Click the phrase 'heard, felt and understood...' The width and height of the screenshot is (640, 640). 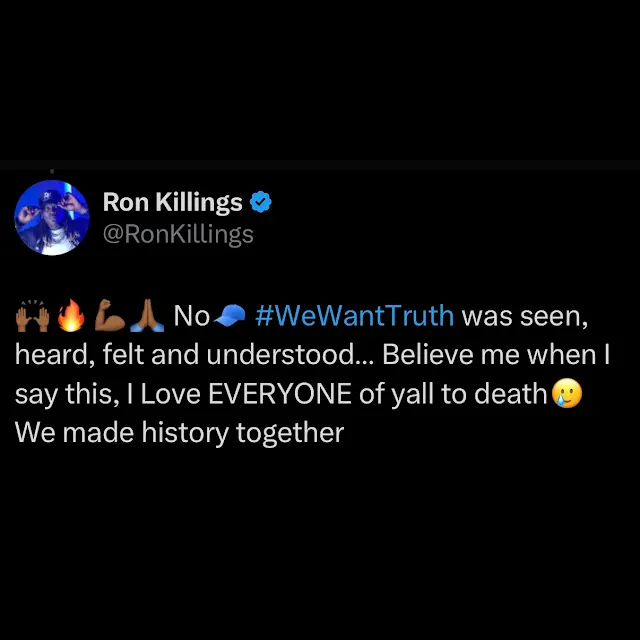(194, 355)
